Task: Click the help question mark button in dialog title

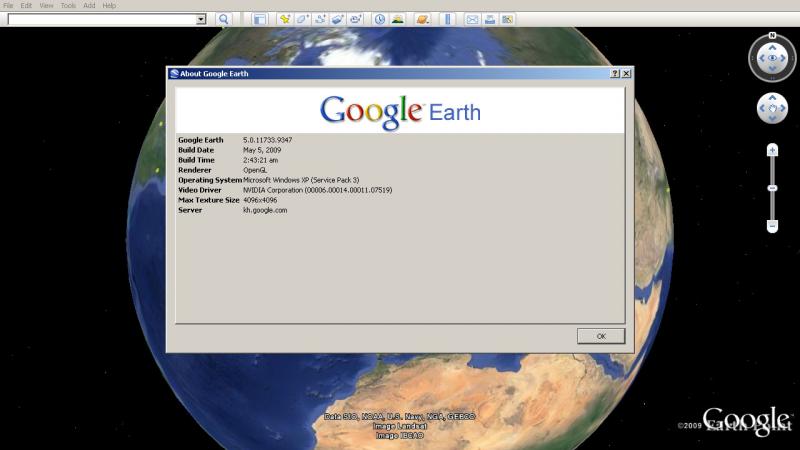Action: [x=614, y=74]
